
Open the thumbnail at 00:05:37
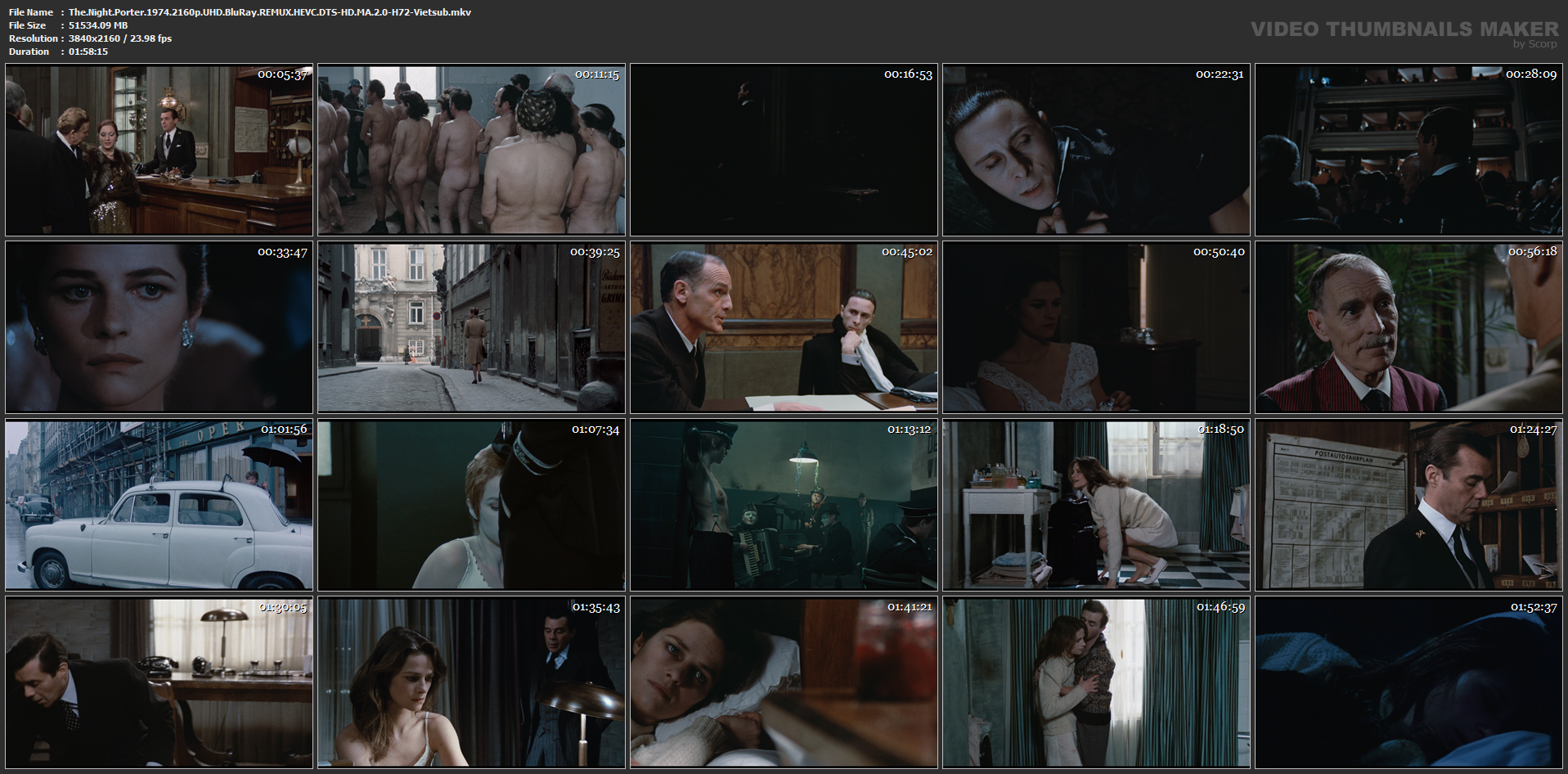click(x=159, y=150)
